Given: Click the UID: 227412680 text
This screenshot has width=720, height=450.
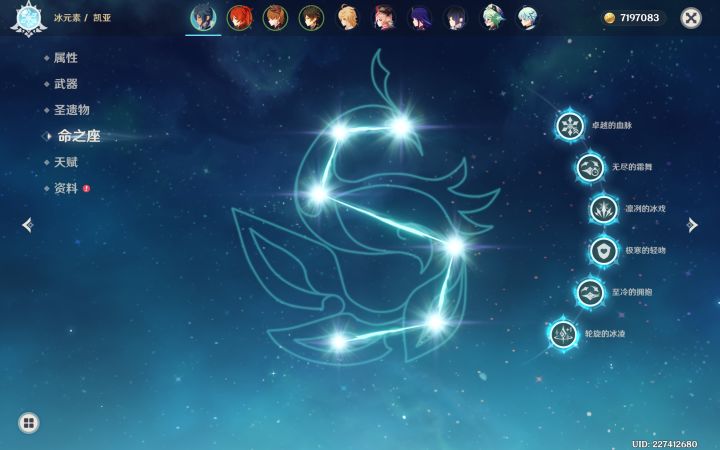Looking at the screenshot, I should [664, 444].
